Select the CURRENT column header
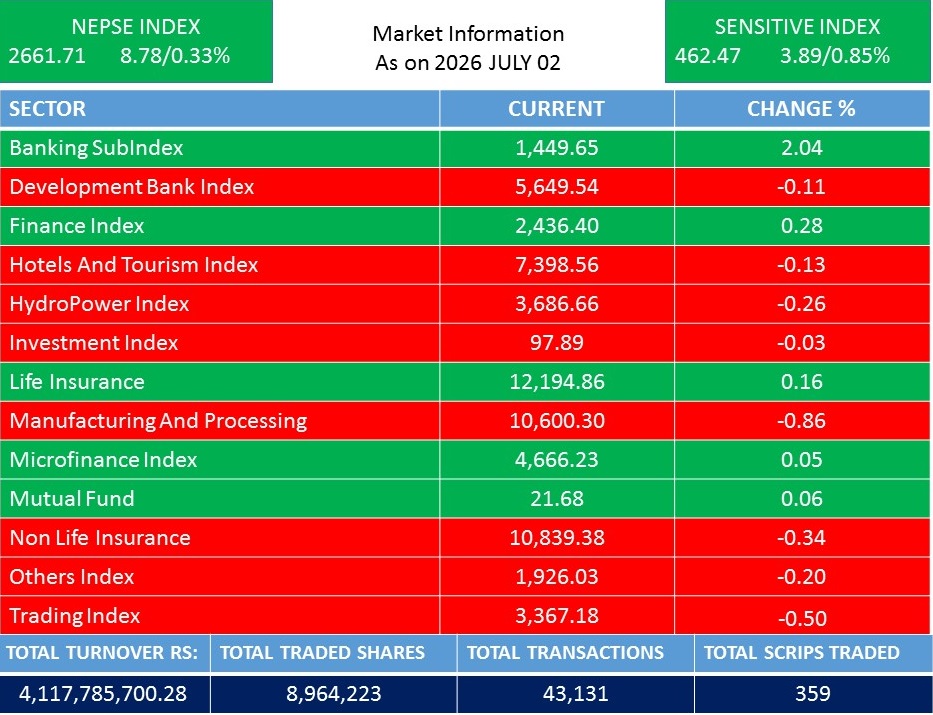This screenshot has width=933, height=715. click(556, 109)
